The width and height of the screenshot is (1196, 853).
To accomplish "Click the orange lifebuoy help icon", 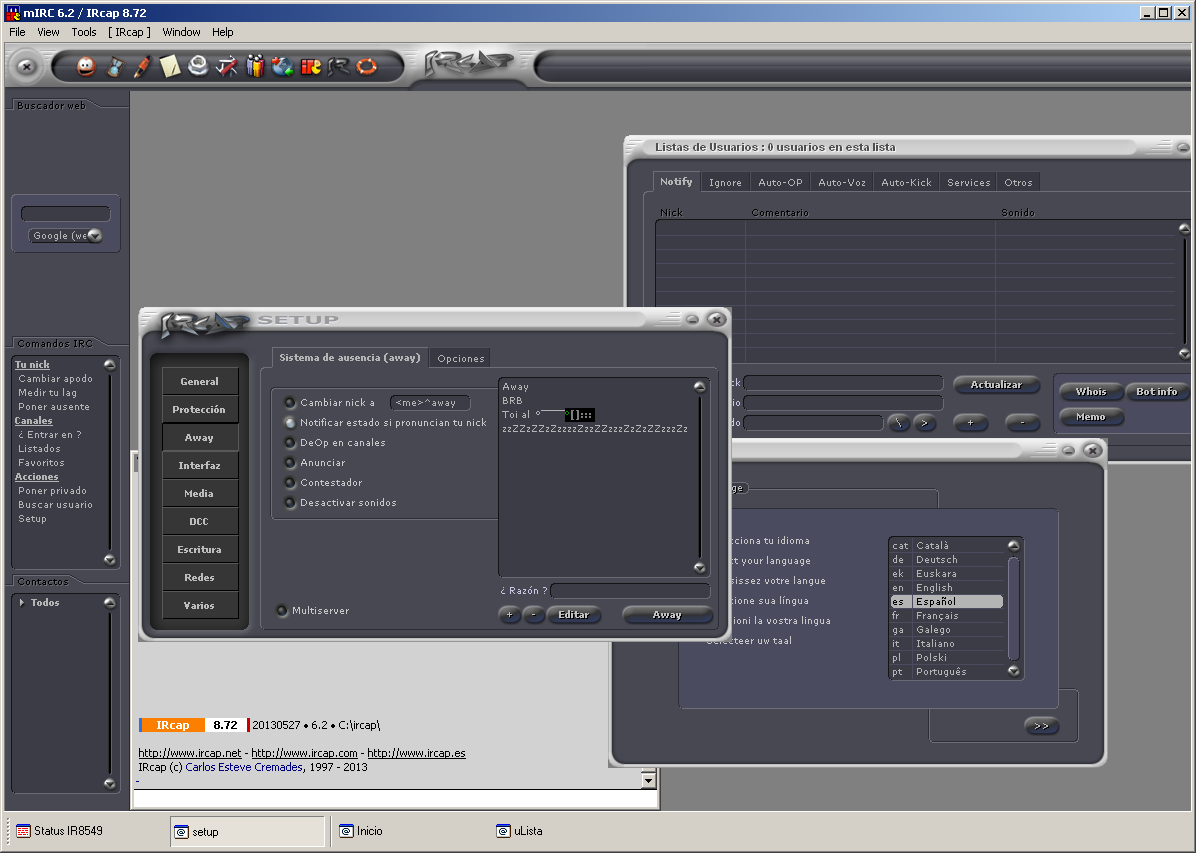I will click(367, 67).
